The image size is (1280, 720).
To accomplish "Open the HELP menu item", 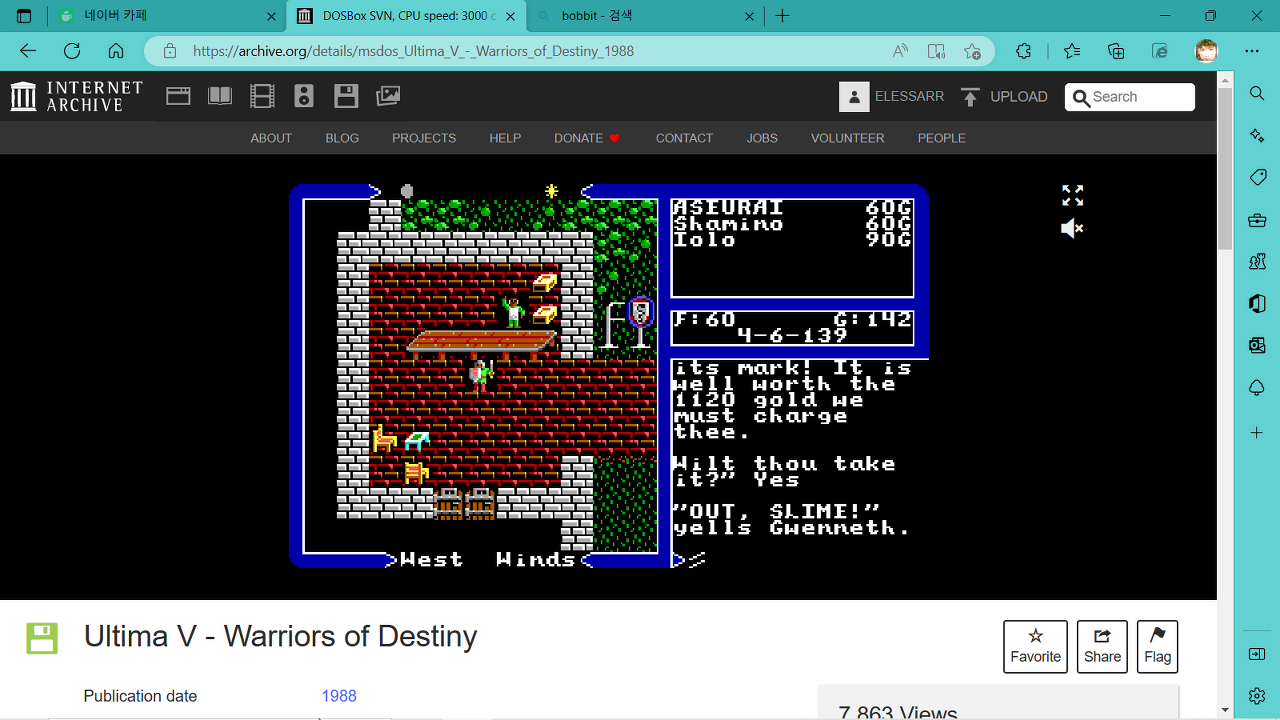I will coord(505,138).
